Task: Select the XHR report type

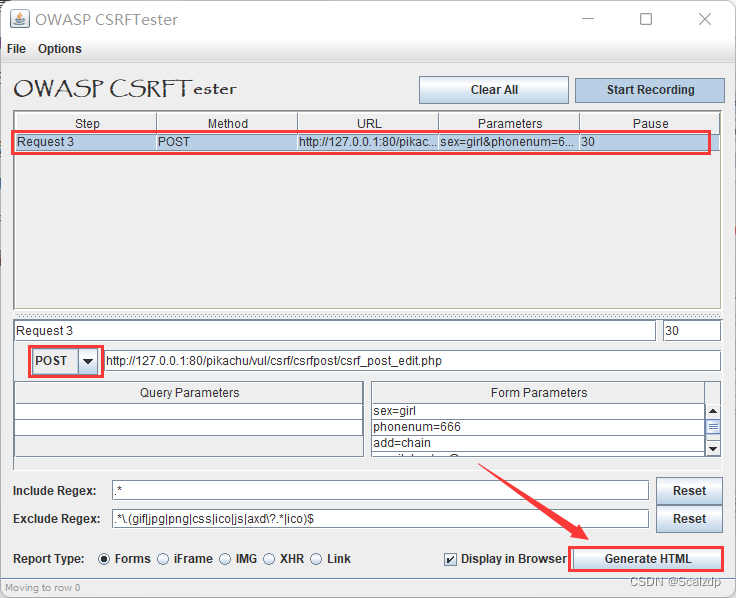Action: (x=269, y=559)
